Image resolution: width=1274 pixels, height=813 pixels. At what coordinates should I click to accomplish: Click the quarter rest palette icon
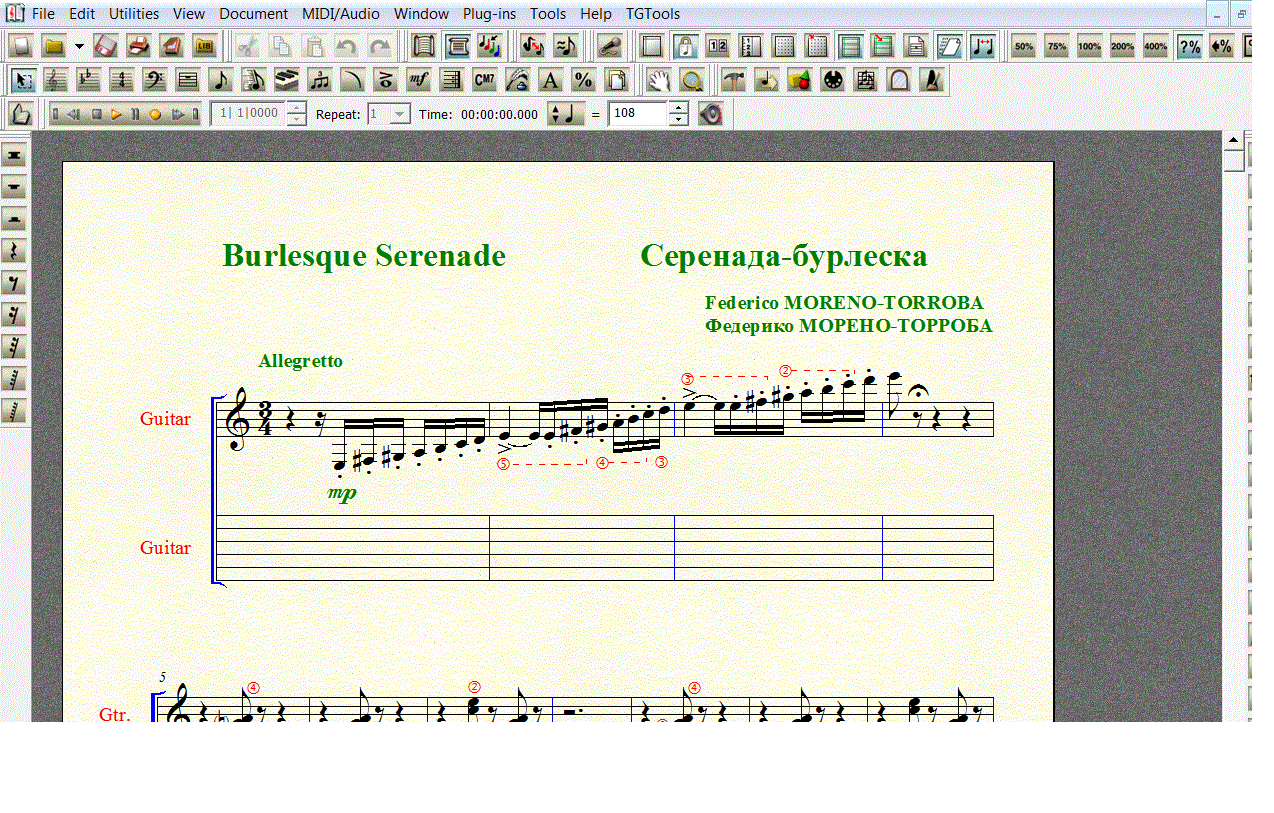tap(14, 251)
